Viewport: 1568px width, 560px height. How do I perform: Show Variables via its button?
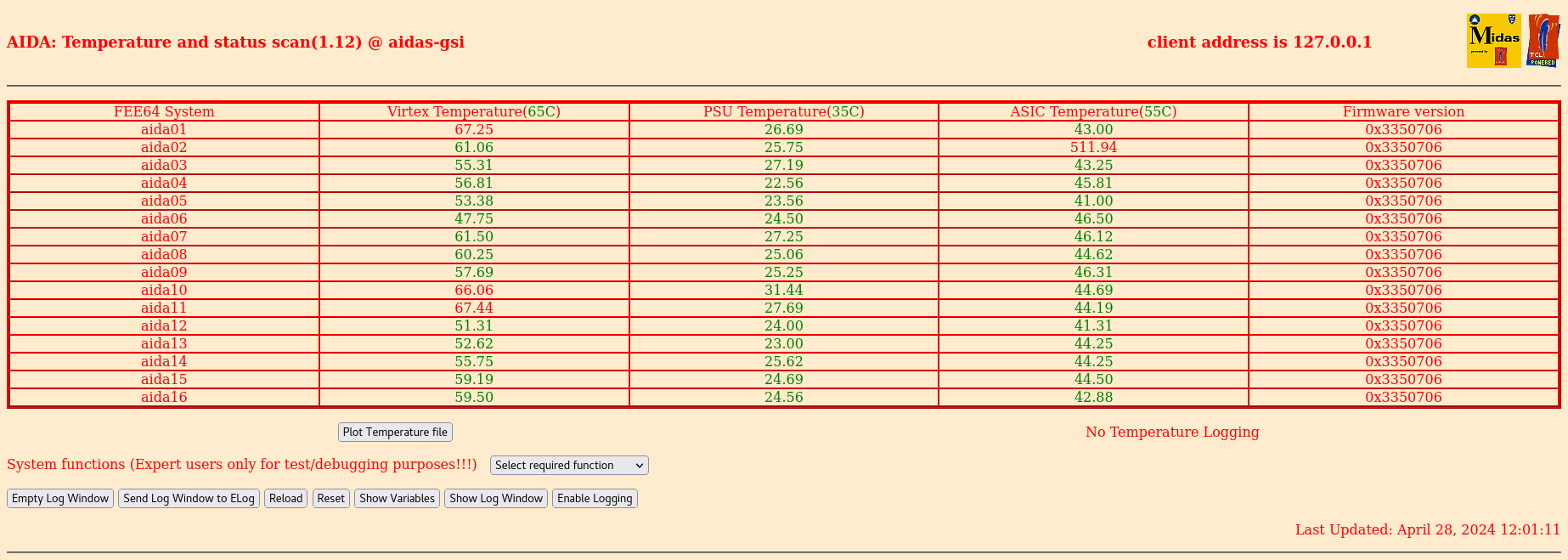coord(397,498)
